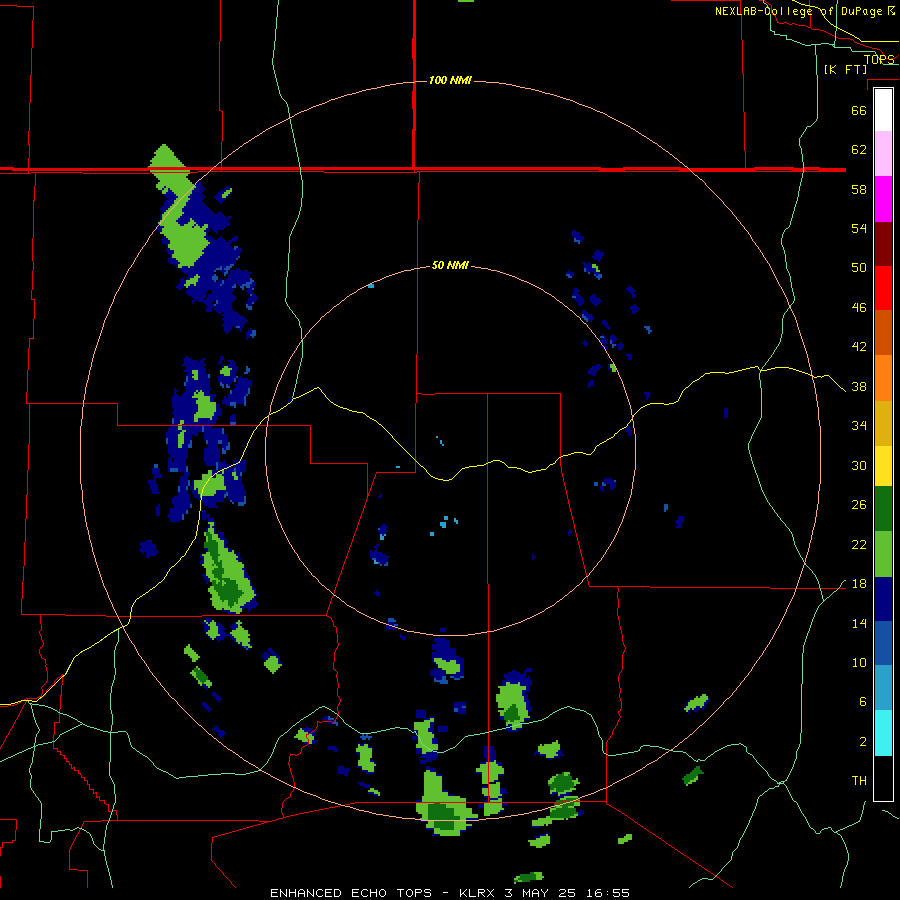Click the navy blue legend swatch
The height and width of the screenshot is (900, 900).
(x=883, y=599)
